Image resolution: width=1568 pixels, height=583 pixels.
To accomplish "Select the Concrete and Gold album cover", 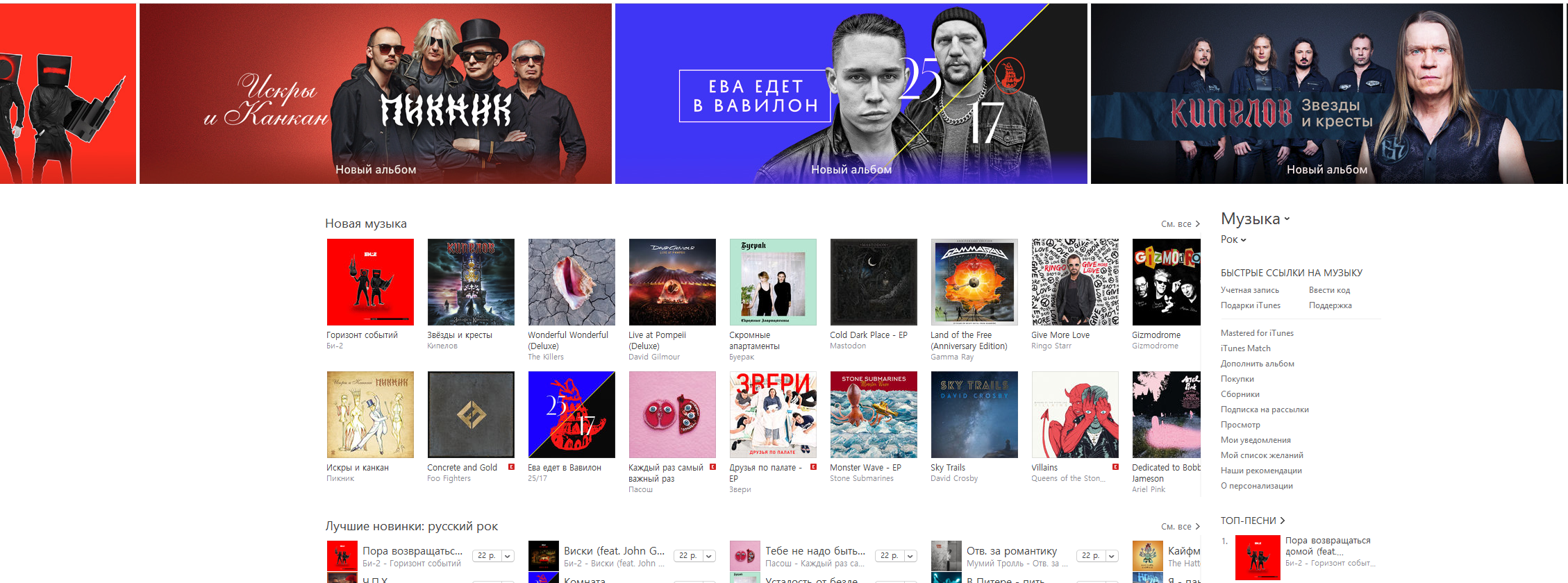I will point(471,414).
